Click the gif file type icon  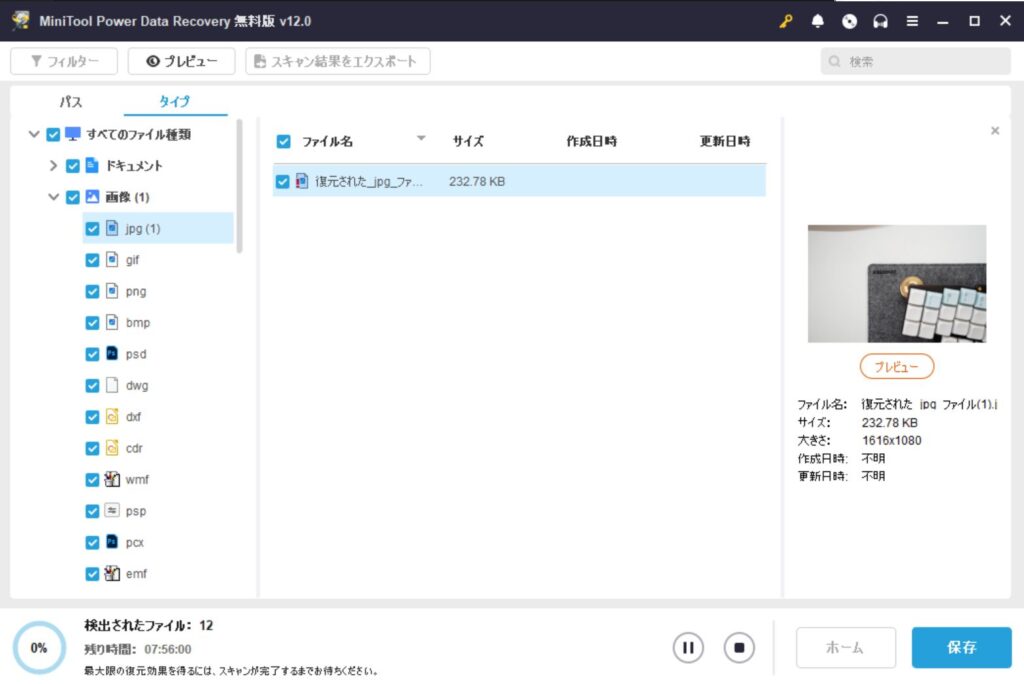(112, 259)
